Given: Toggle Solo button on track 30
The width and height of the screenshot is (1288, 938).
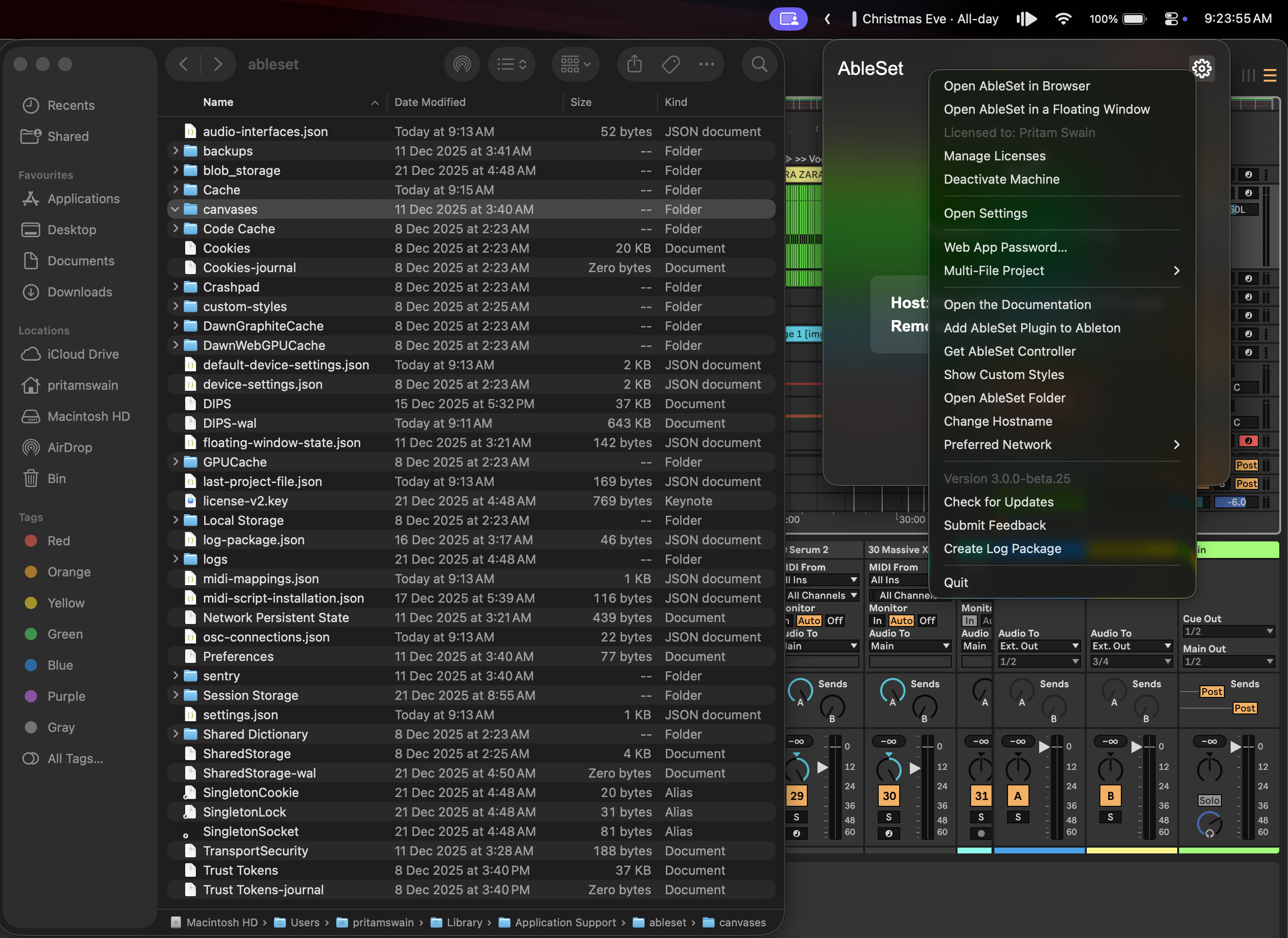Looking at the screenshot, I should click(x=889, y=817).
